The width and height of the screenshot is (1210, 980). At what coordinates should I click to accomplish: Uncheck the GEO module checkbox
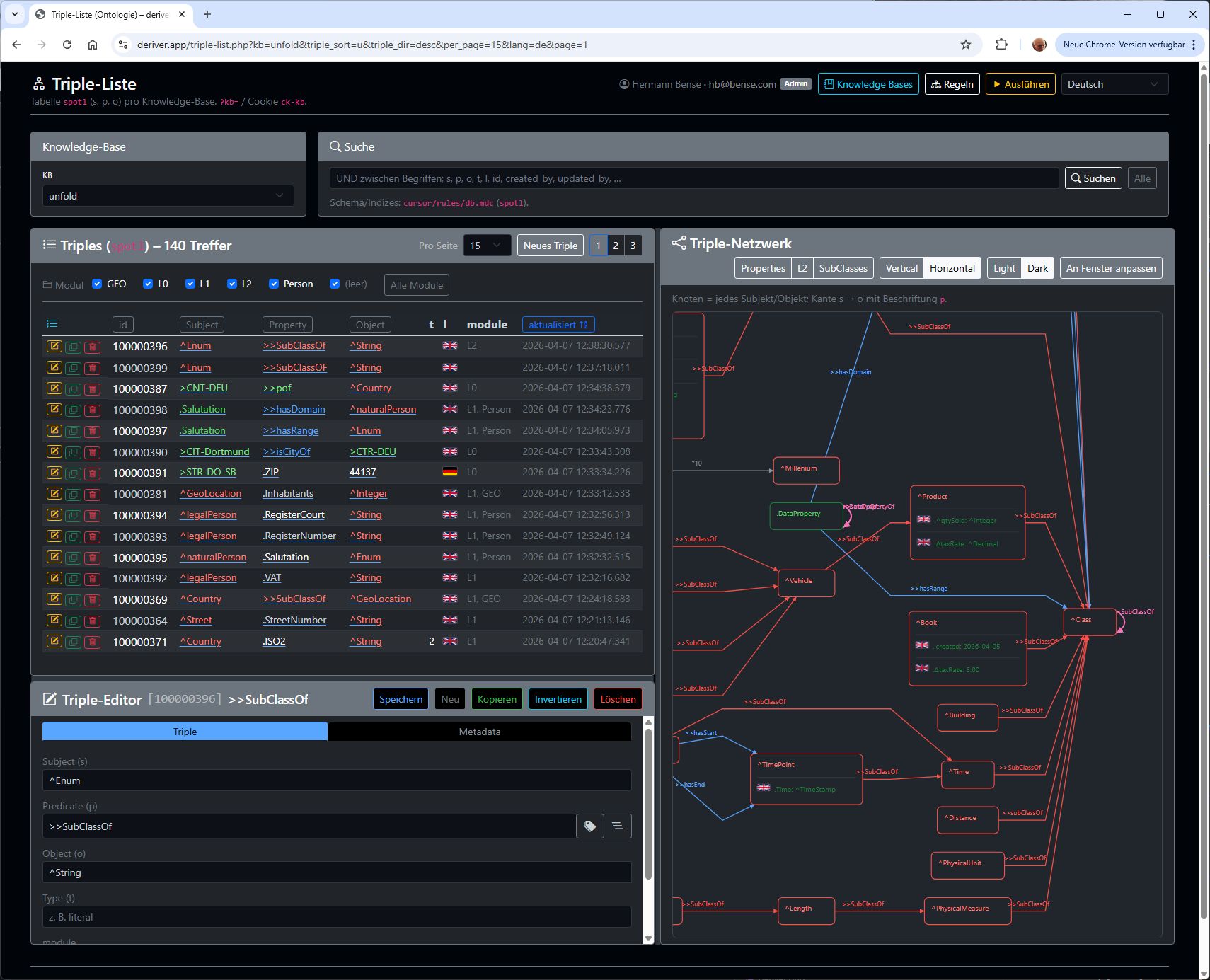97,284
